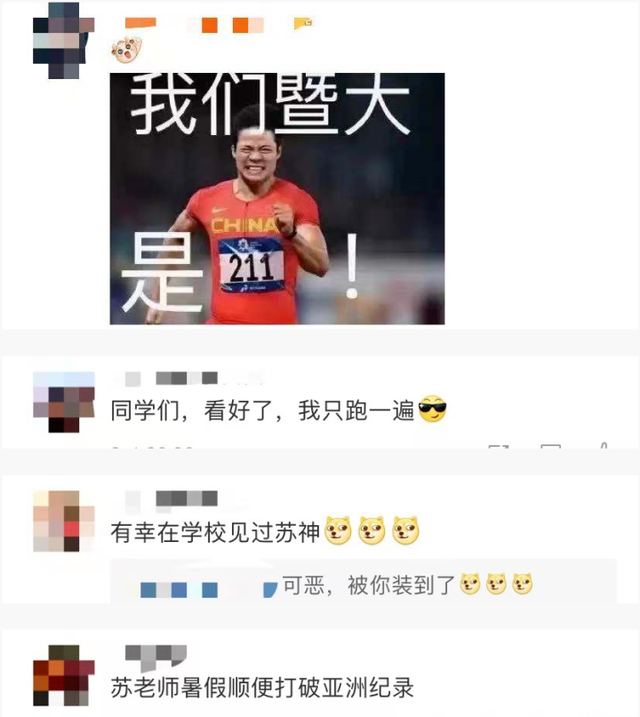Open the top commenter's pixelated avatar
Viewport: 640px width, 717px height.
click(x=64, y=41)
